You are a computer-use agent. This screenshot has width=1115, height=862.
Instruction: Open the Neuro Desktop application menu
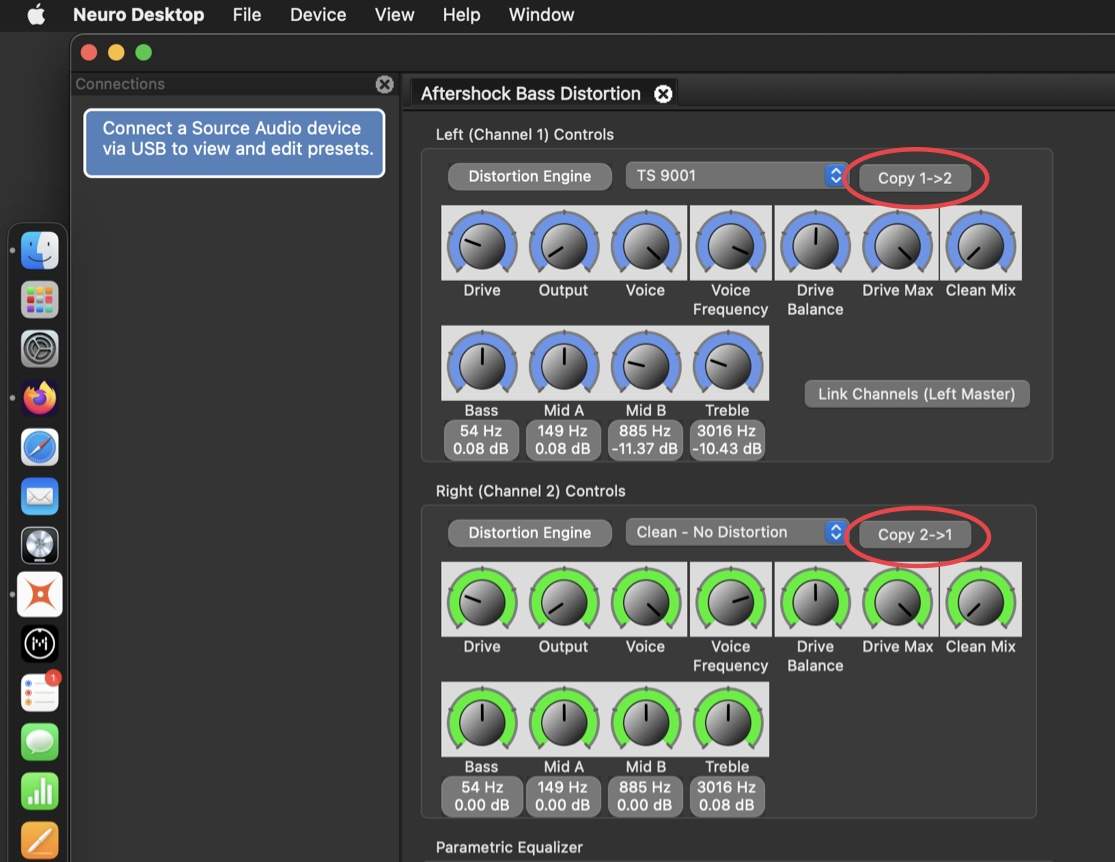[139, 14]
